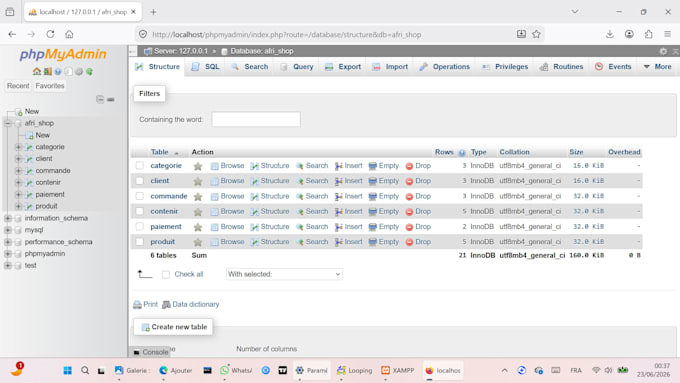Click the phpMyAdmin home icon
The image size is (680, 383).
pyautogui.click(x=36, y=72)
